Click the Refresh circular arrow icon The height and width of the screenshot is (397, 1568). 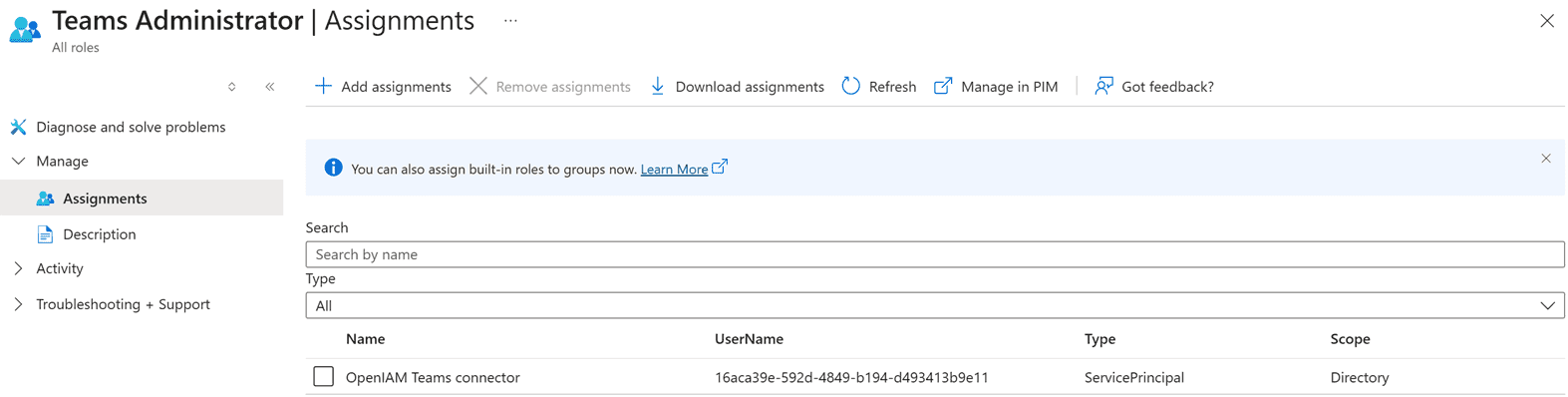850,87
